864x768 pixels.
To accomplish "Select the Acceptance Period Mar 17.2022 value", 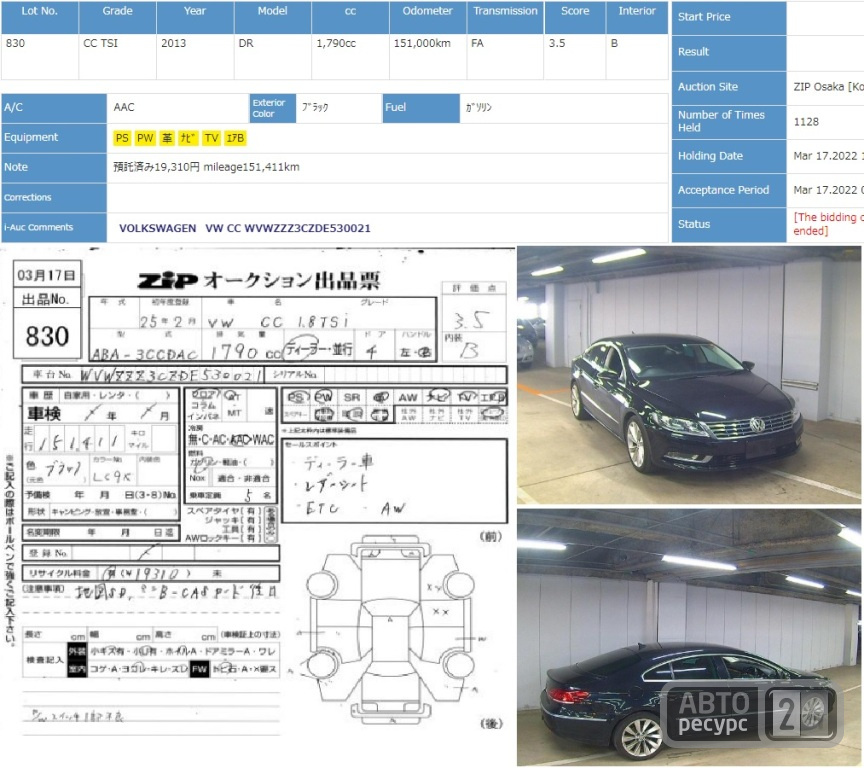I will point(828,191).
